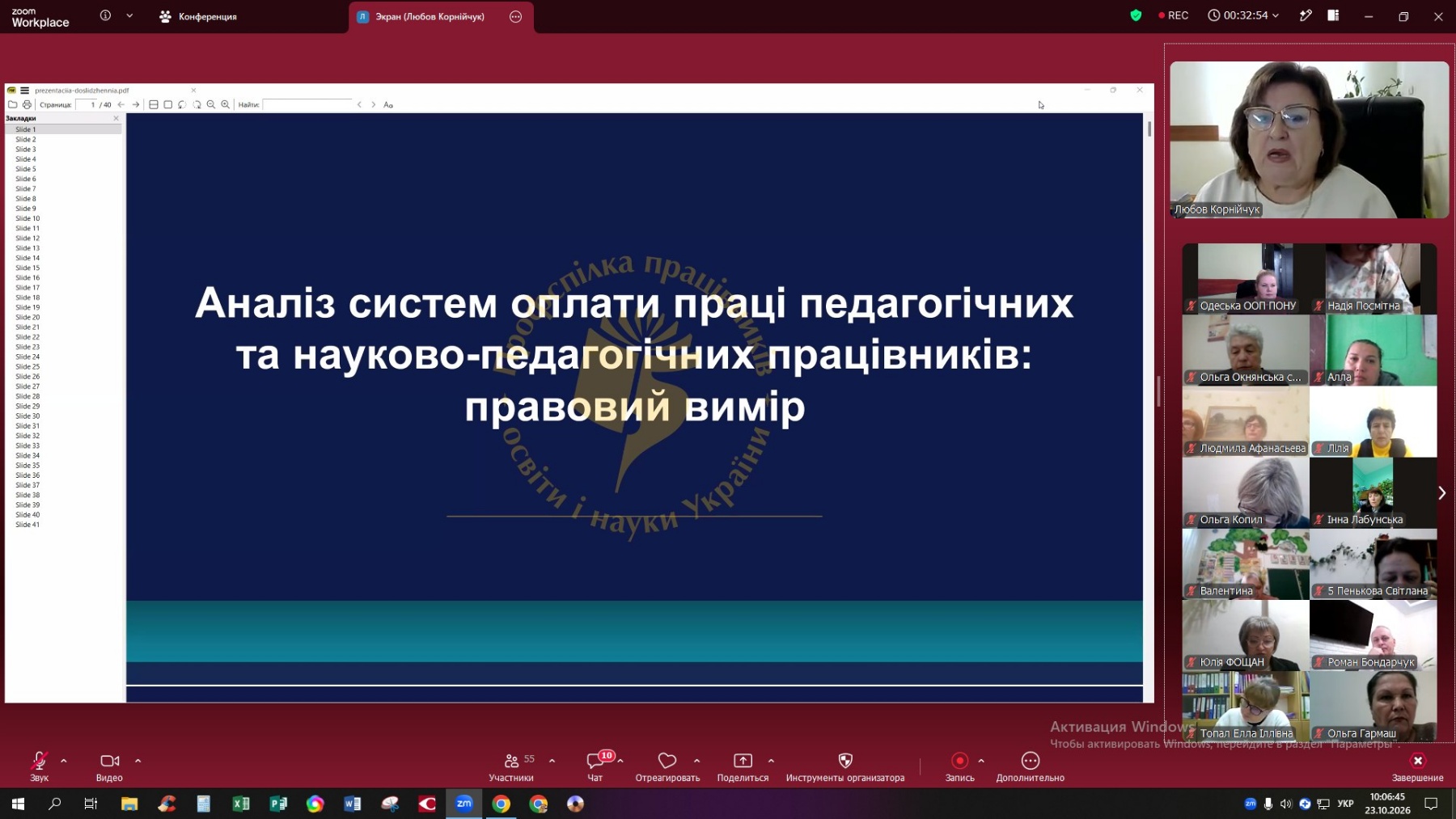1456x819 pixels.
Task: Zoom in on the PDF page
Action: (226, 104)
